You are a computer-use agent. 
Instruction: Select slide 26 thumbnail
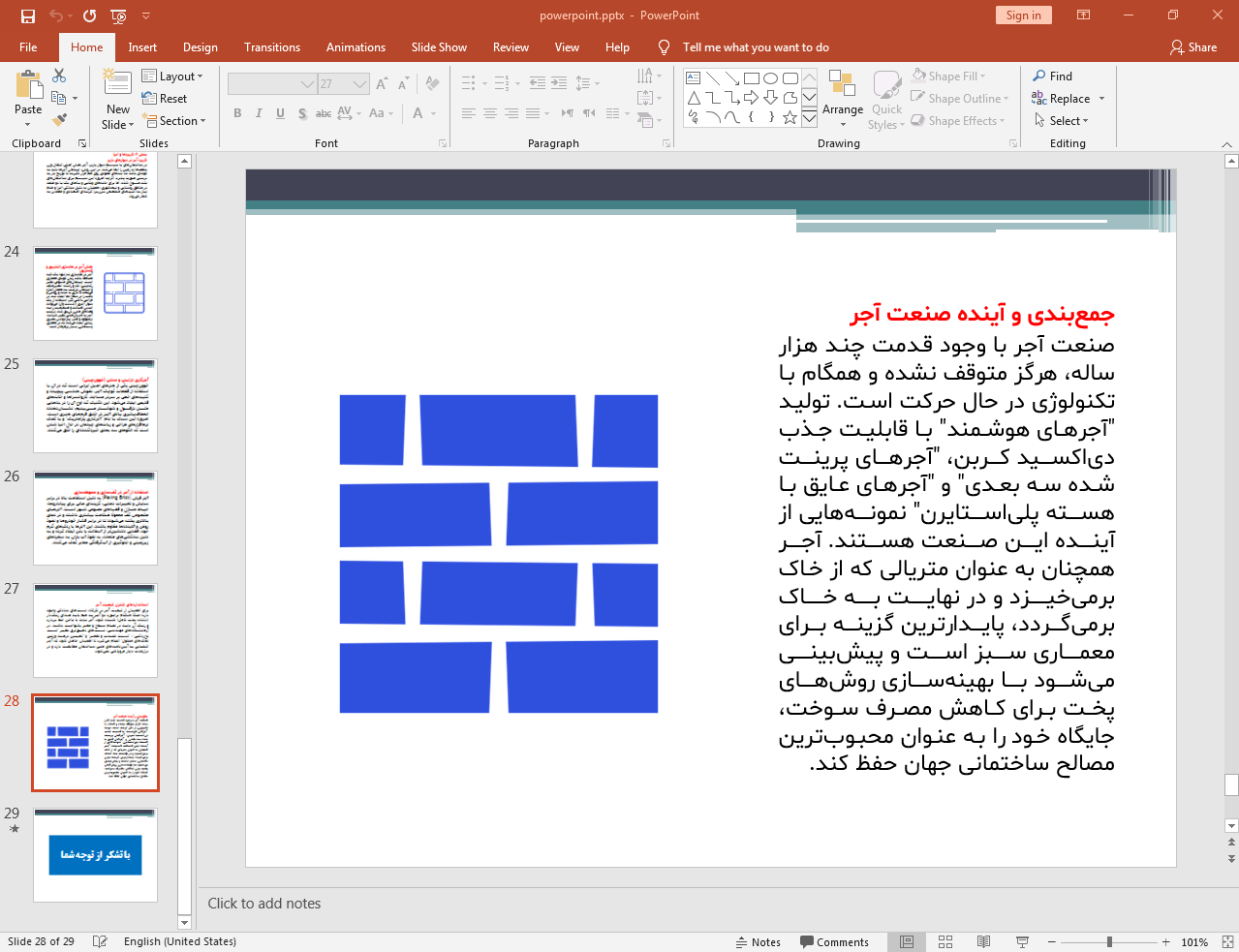95,518
